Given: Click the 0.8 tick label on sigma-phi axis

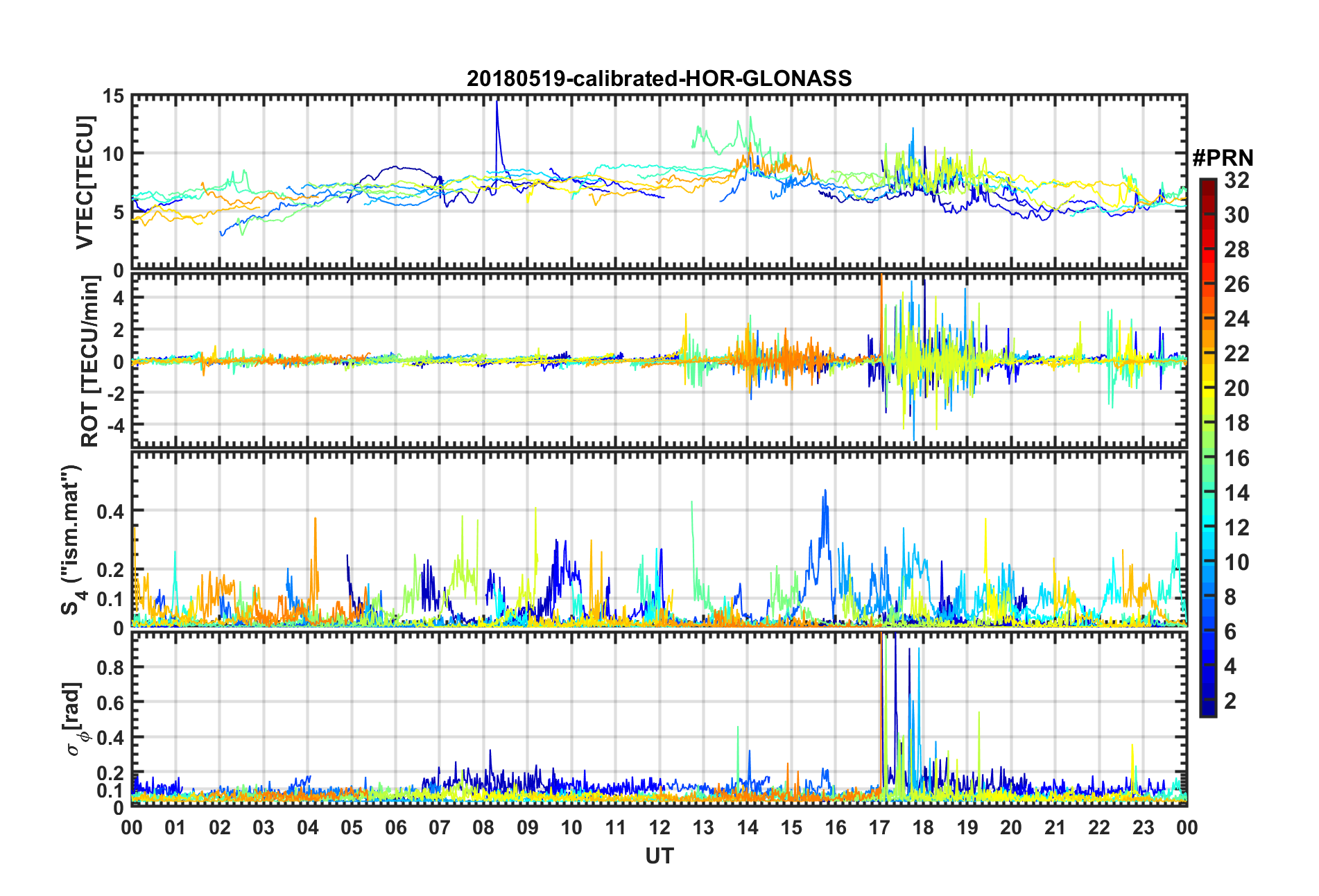Looking at the screenshot, I should point(110,667).
